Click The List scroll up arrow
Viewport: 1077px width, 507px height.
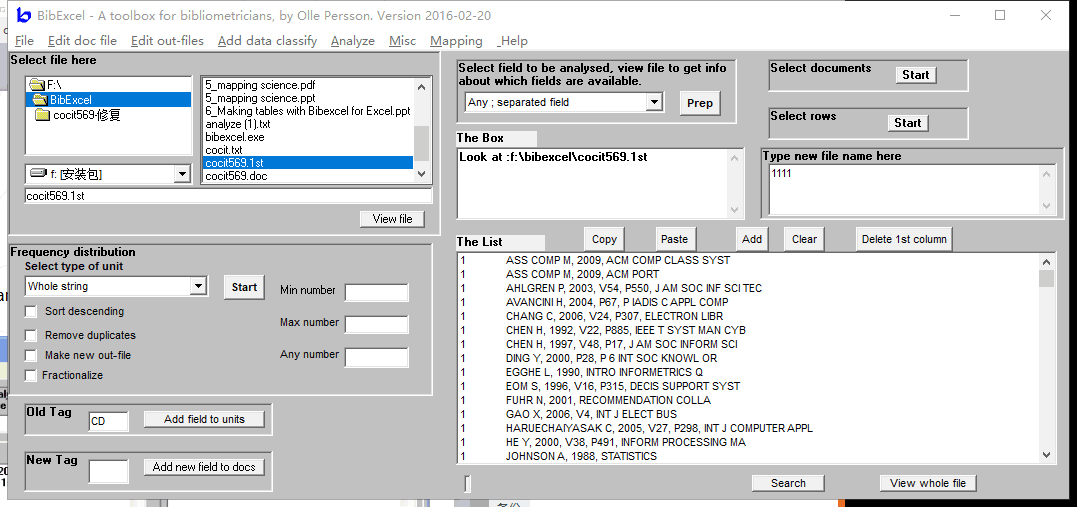point(1046,262)
